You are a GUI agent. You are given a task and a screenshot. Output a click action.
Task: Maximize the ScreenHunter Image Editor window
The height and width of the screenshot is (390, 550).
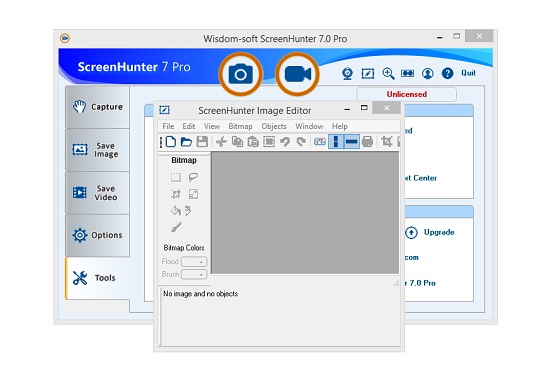(364, 108)
